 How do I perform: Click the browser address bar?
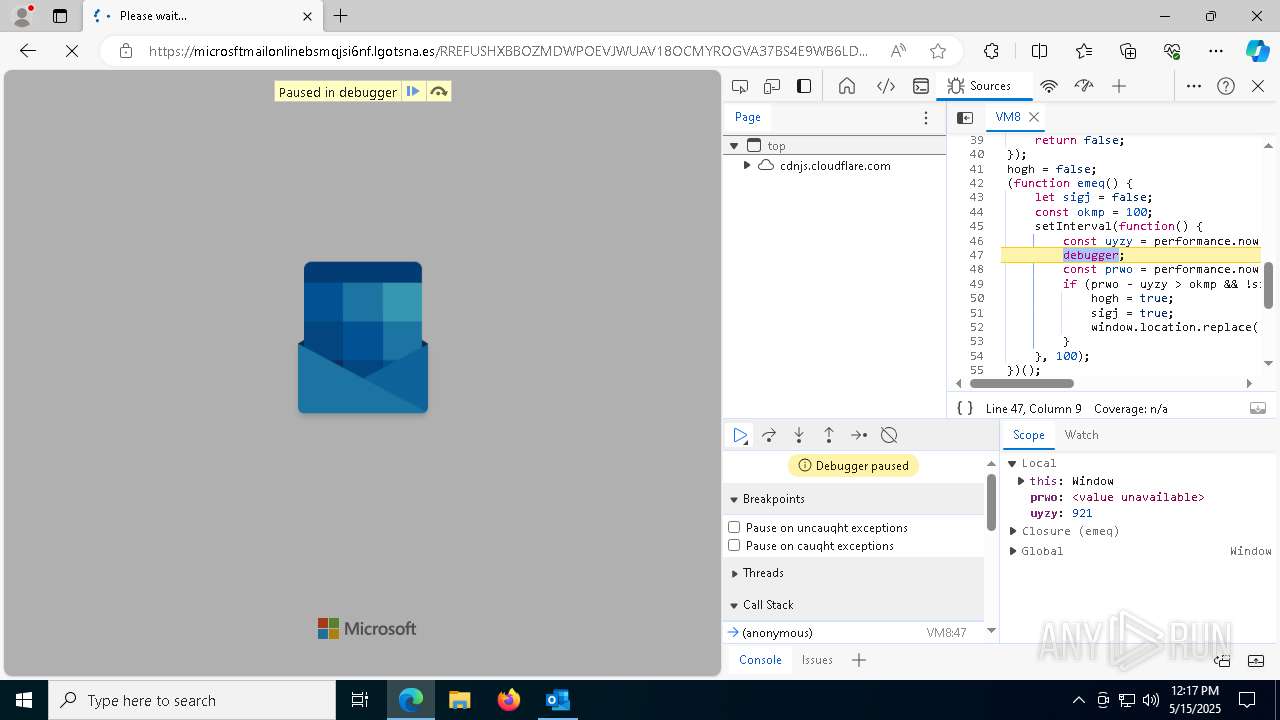pos(509,51)
